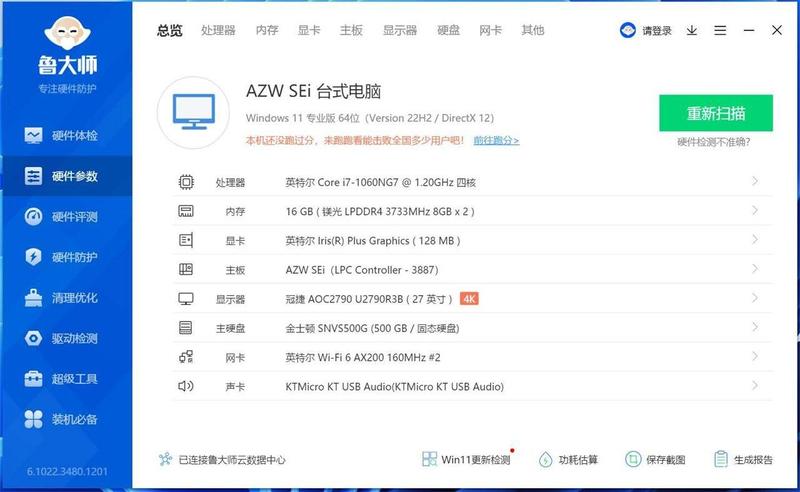Screen dimensions: 800x492
Task: Click the memory module icon
Action: 186,211
